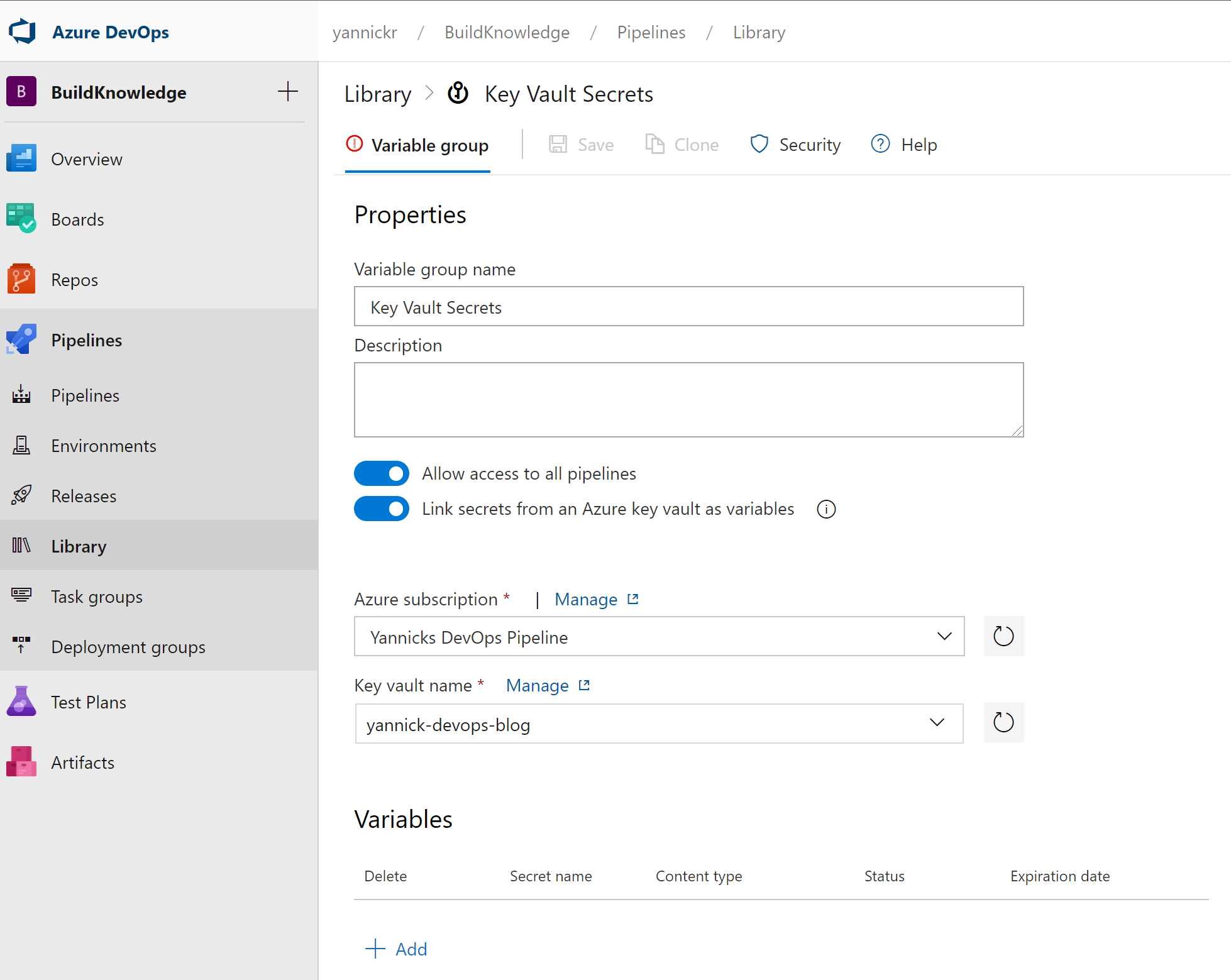Click the plus icon next to BuildKnowledge
Image resolution: width=1231 pixels, height=980 pixels.
point(287,92)
